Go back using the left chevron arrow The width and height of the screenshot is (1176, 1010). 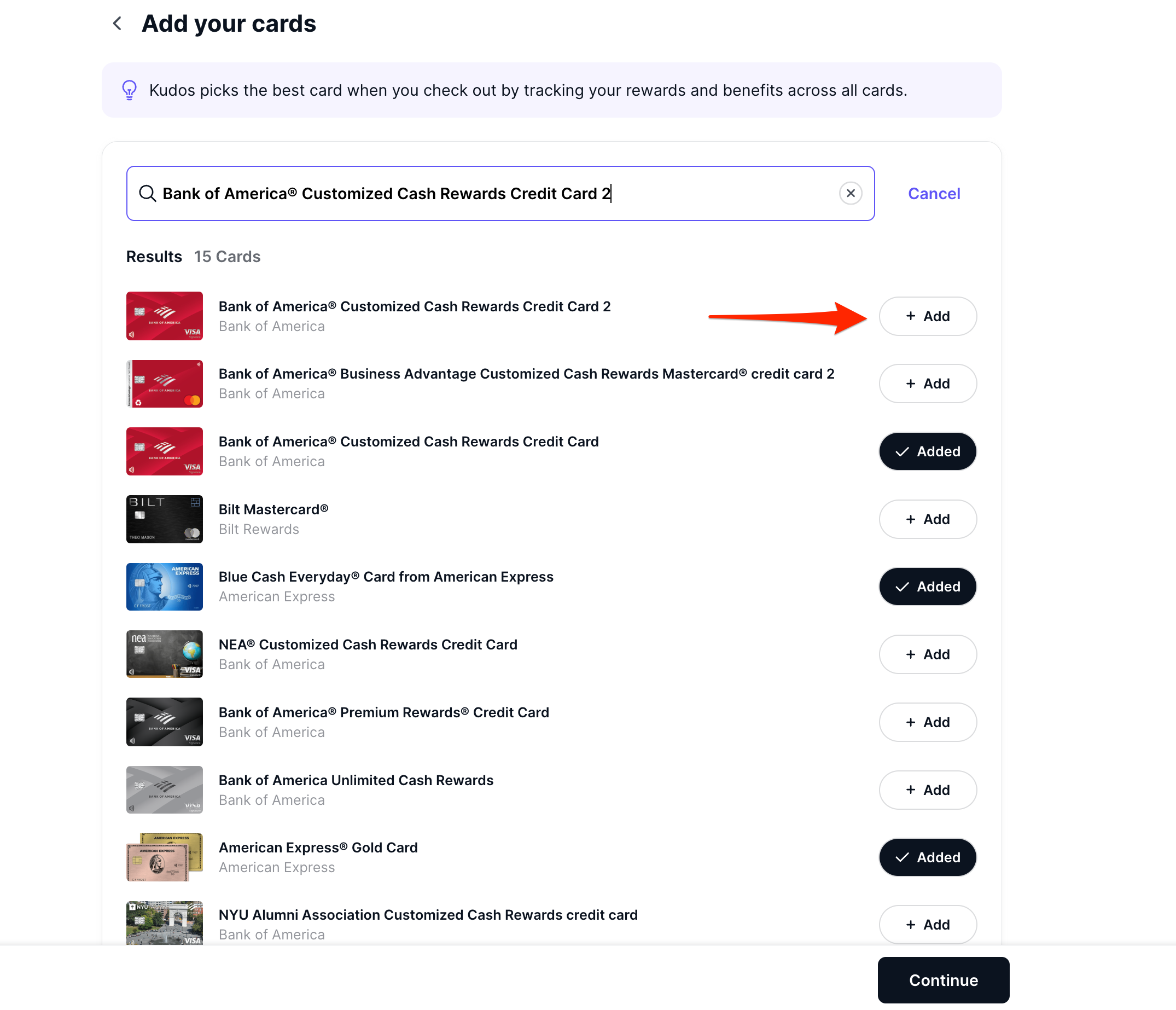118,24
